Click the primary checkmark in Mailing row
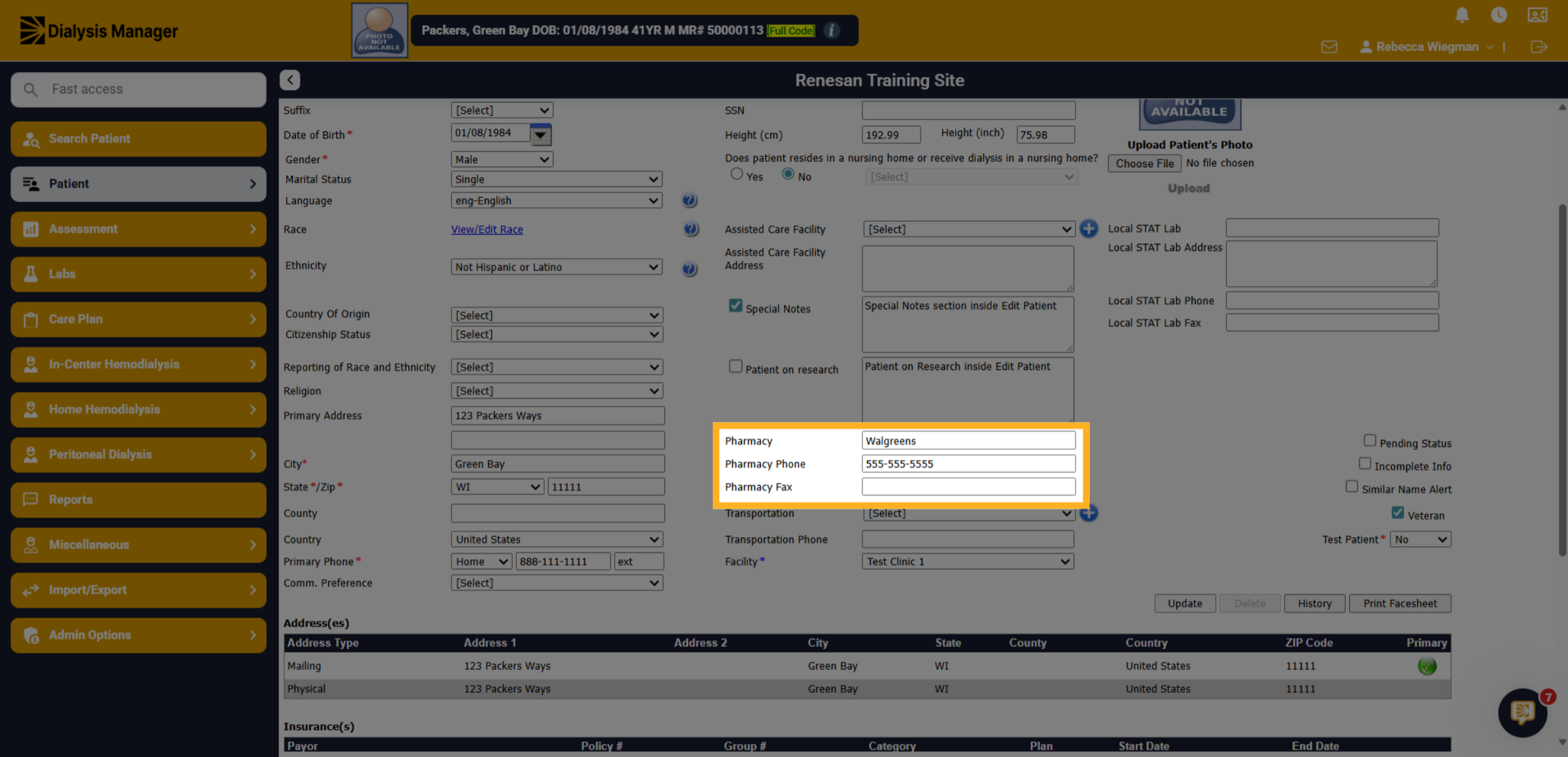Screen dimensions: 1568x757 click(x=1427, y=666)
